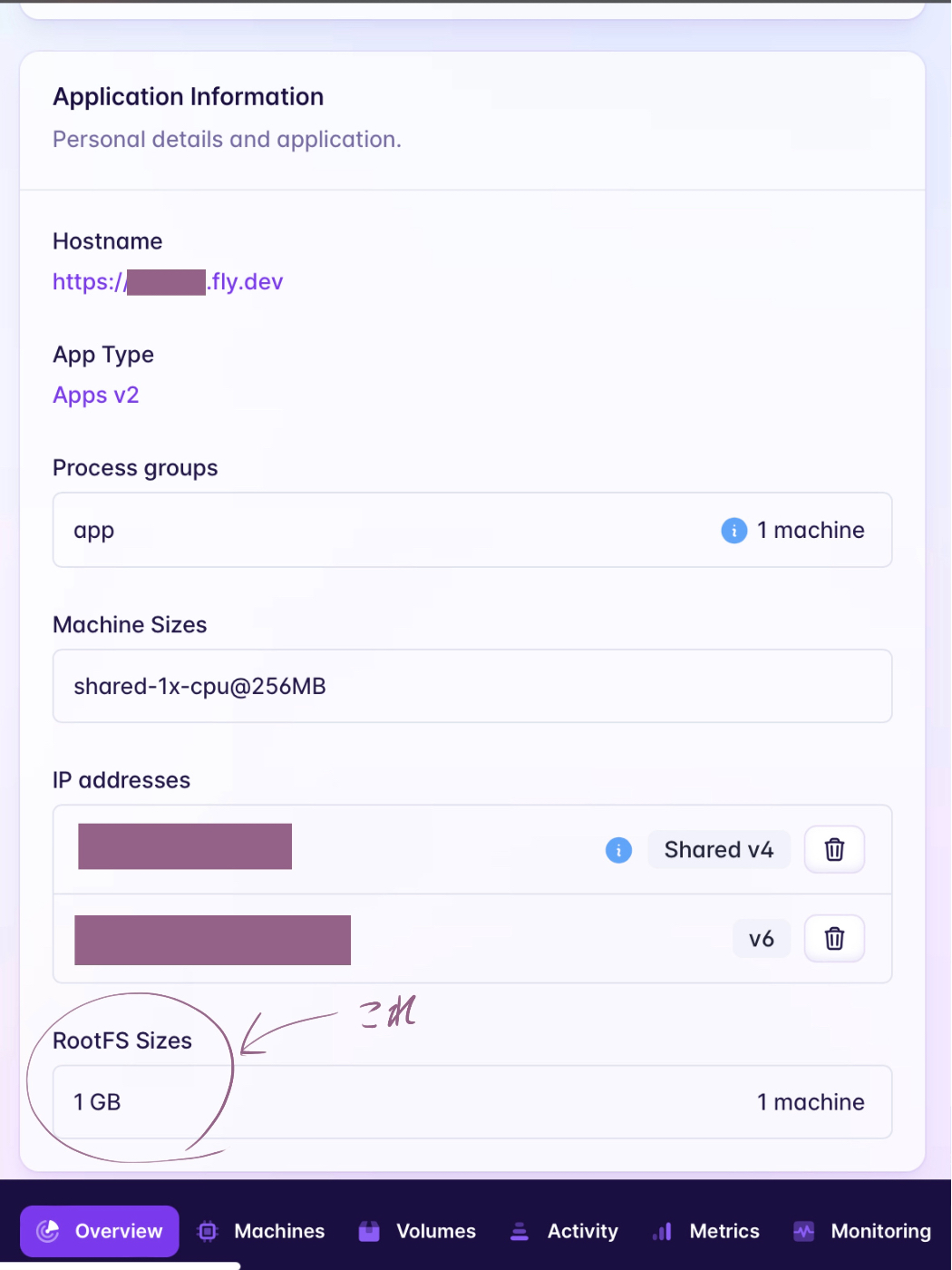952x1270 pixels.
Task: Open the fly.dev hostname link
Action: (x=168, y=282)
